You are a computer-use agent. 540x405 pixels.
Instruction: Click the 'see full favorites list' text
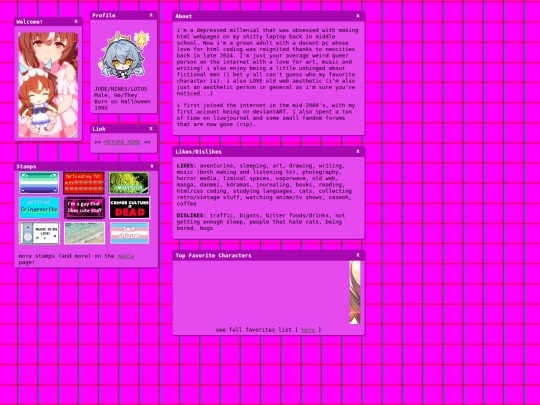pos(253,330)
